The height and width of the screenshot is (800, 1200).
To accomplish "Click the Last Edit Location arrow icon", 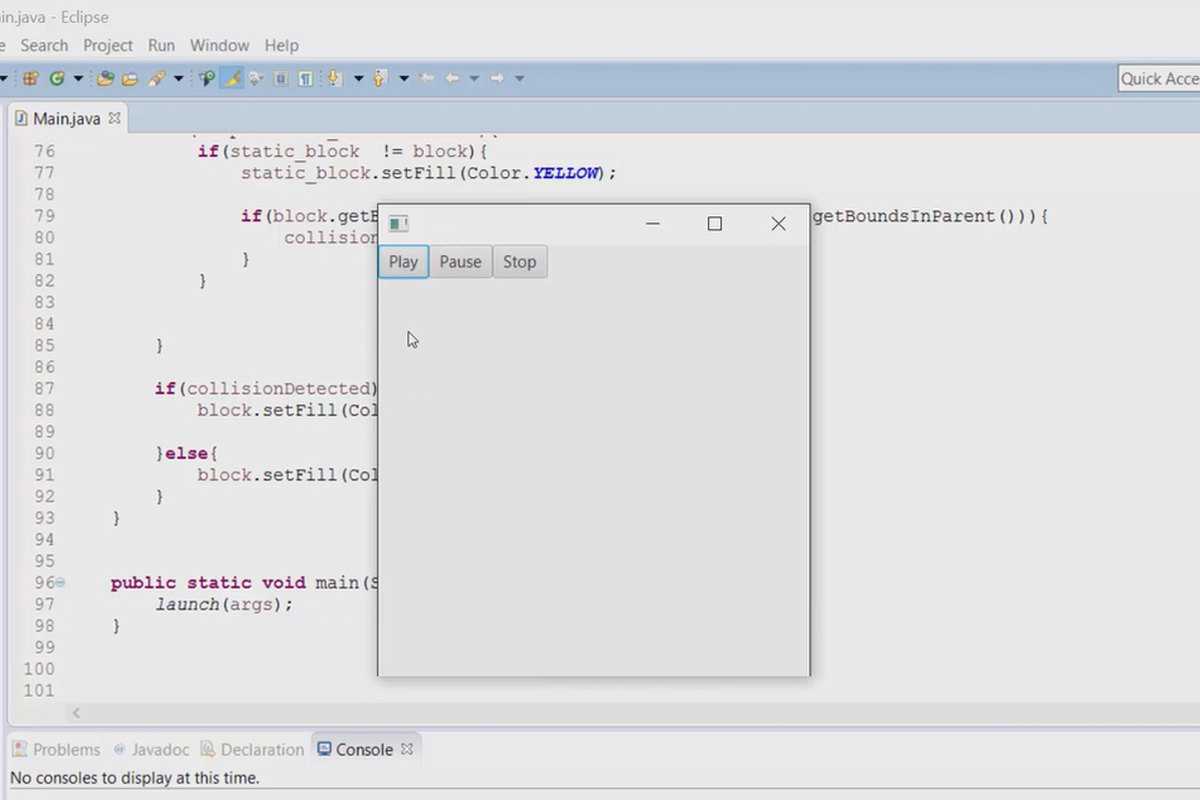I will tap(427, 78).
